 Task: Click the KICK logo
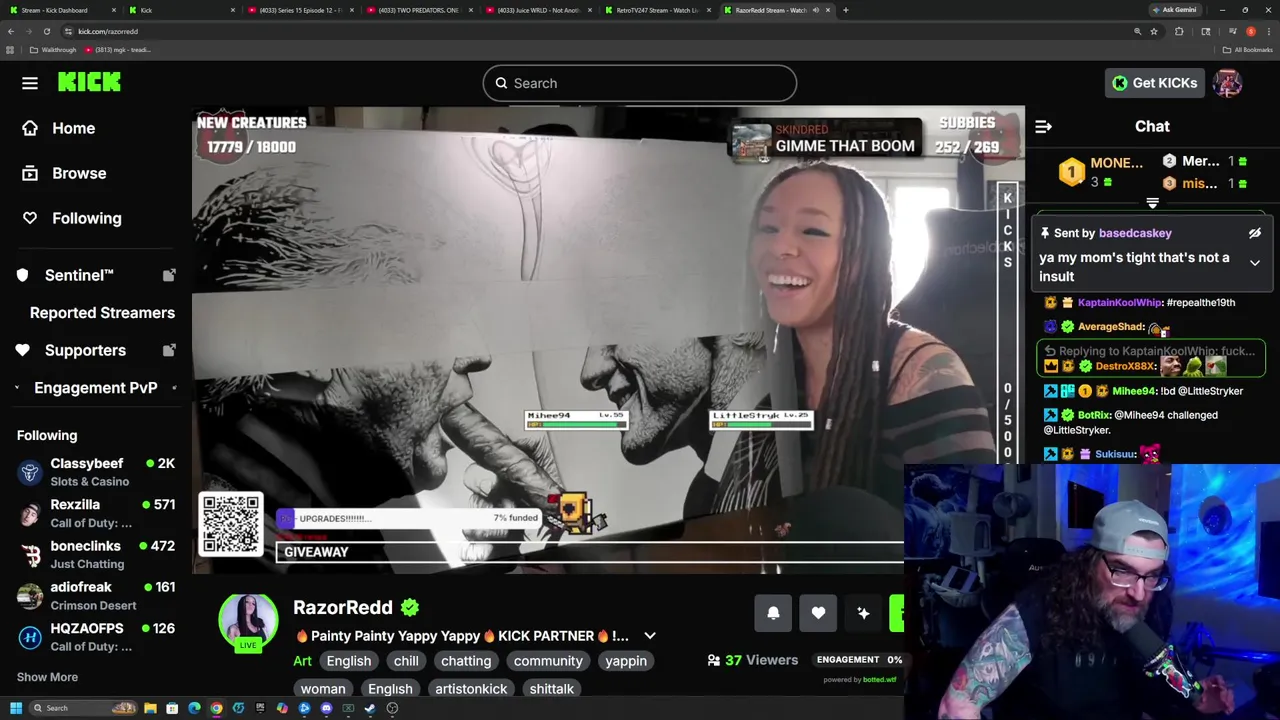(x=89, y=82)
